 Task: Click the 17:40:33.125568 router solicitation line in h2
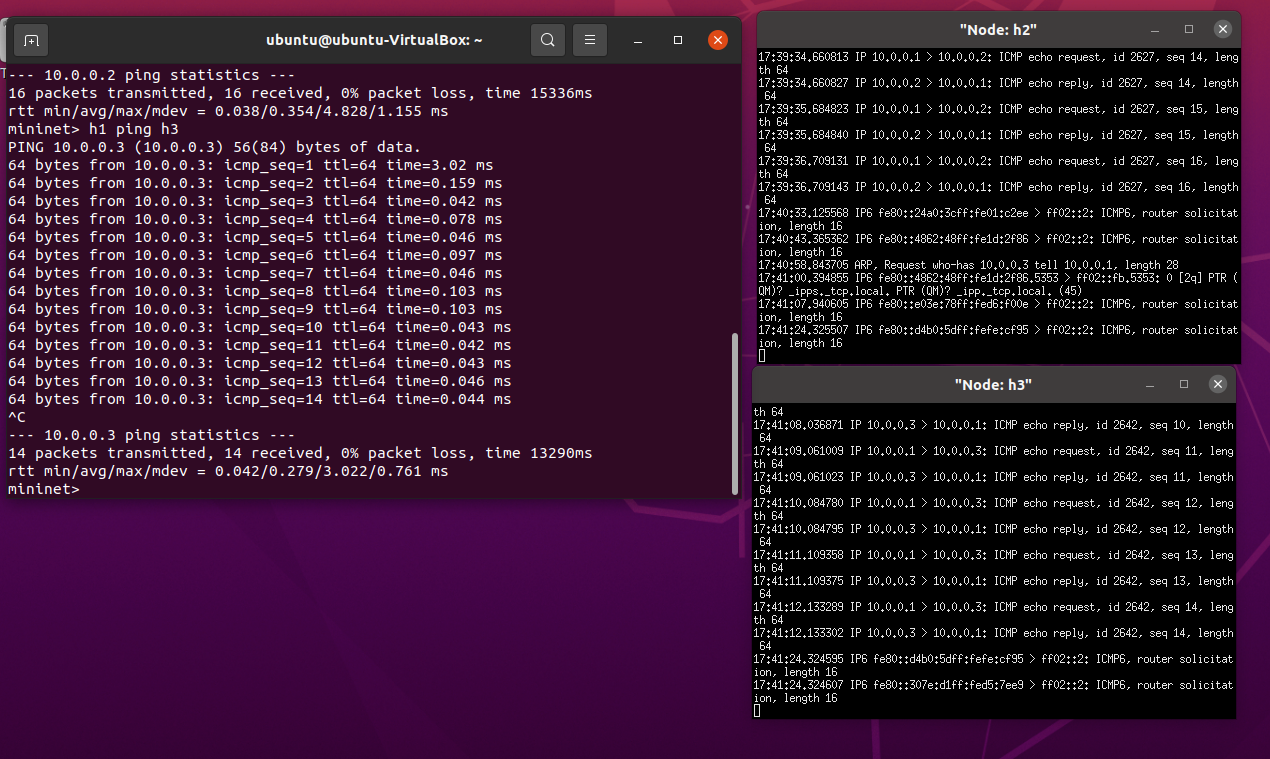click(x=998, y=220)
